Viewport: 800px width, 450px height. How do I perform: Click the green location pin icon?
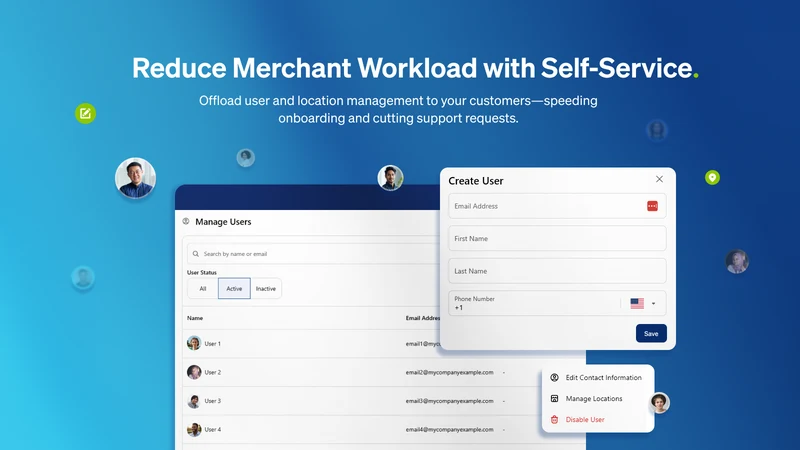(712, 178)
